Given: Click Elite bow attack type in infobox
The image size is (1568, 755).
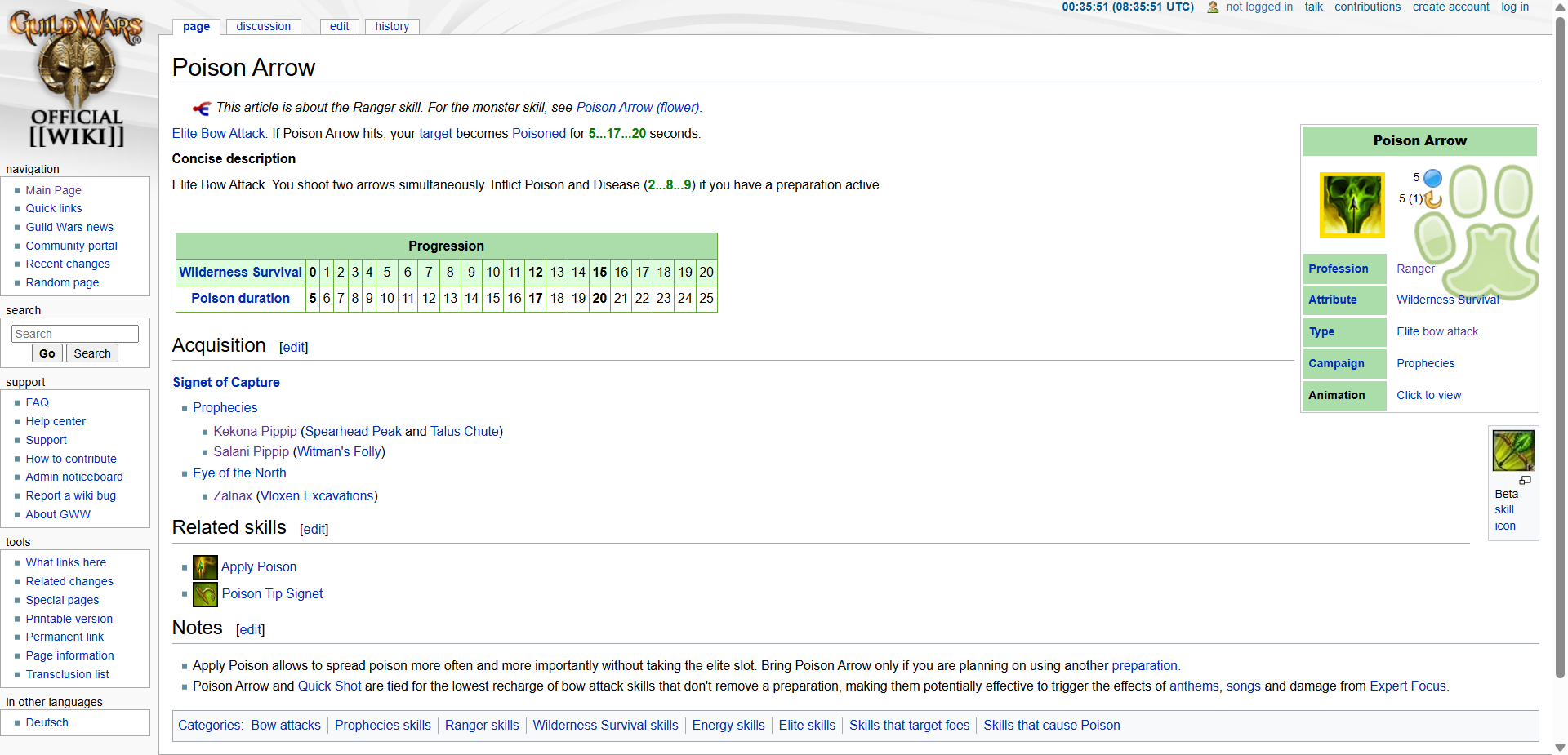Looking at the screenshot, I should pyautogui.click(x=1437, y=331).
